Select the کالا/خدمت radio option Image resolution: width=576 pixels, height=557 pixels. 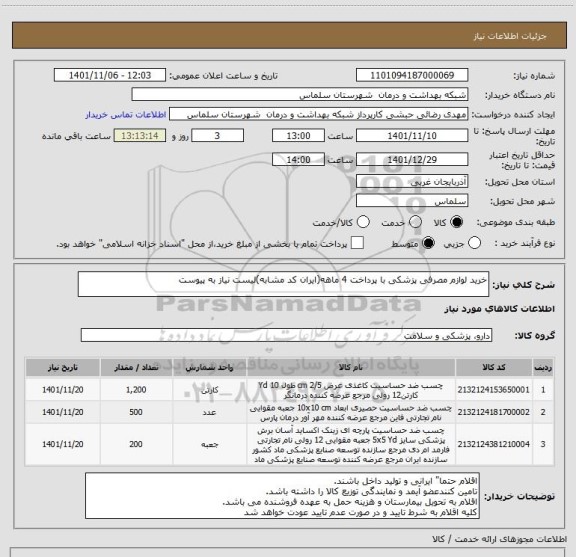tap(363, 222)
